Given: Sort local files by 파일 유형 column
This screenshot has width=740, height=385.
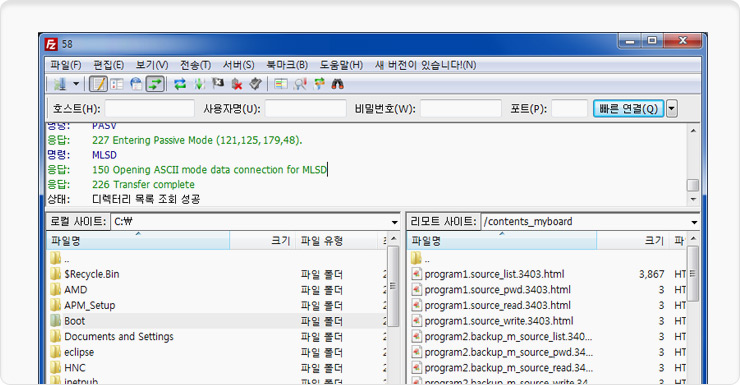Looking at the screenshot, I should pos(336,241).
